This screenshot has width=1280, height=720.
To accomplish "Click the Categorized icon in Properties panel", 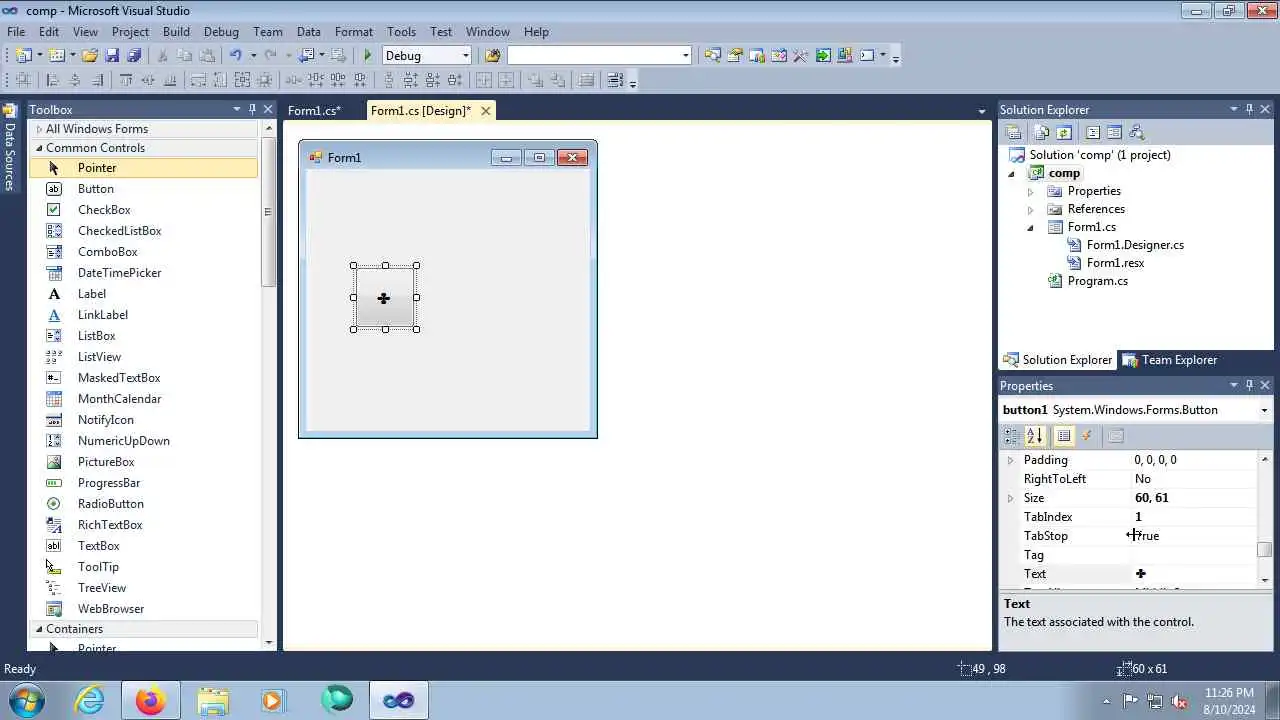I will (1012, 435).
